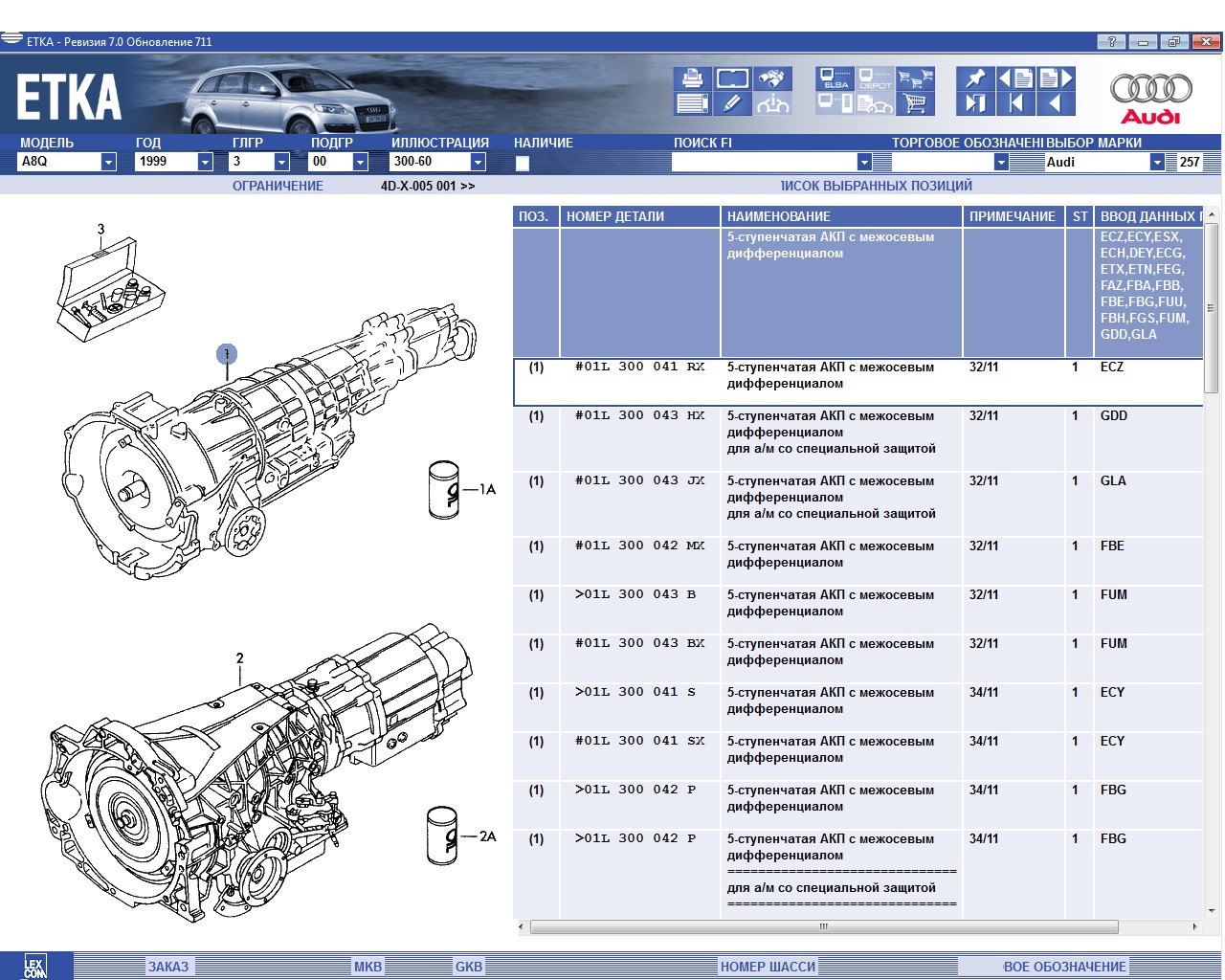Image resolution: width=1225 pixels, height=980 pixels.
Task: Click the 257 field next to Audi
Action: pyautogui.click(x=1189, y=162)
